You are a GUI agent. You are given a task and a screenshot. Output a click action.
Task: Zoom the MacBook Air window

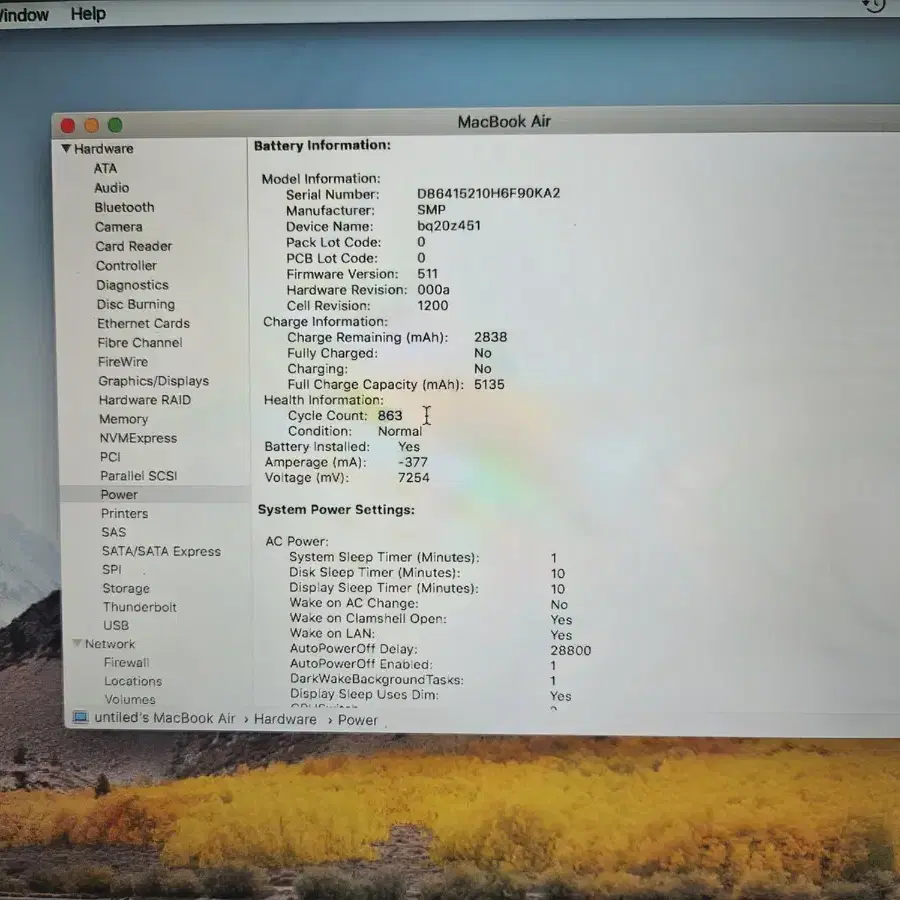115,125
